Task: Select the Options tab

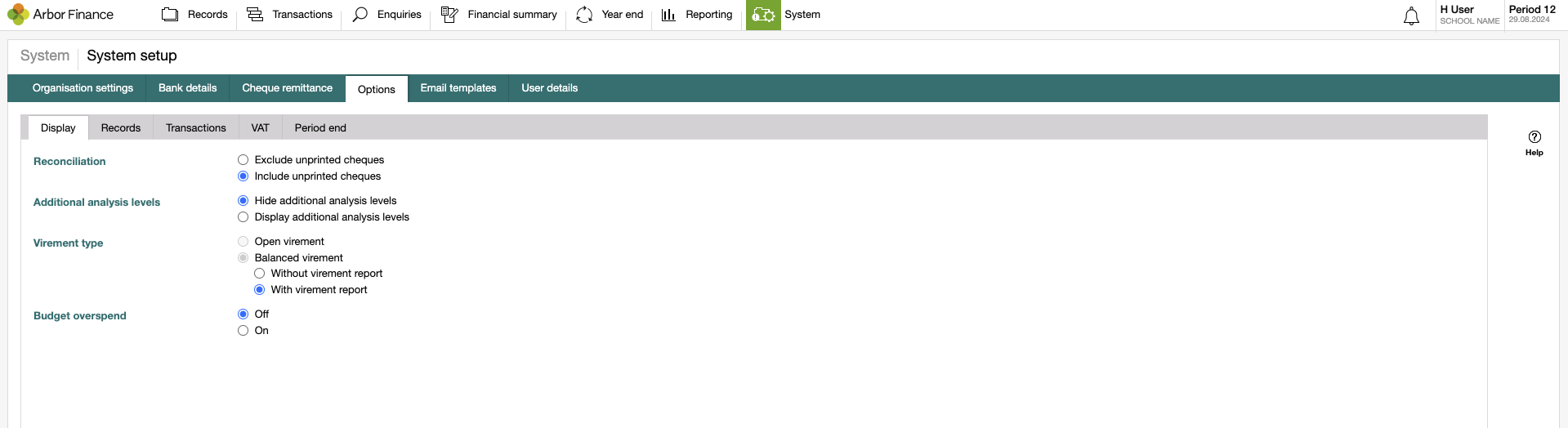Action: (377, 89)
